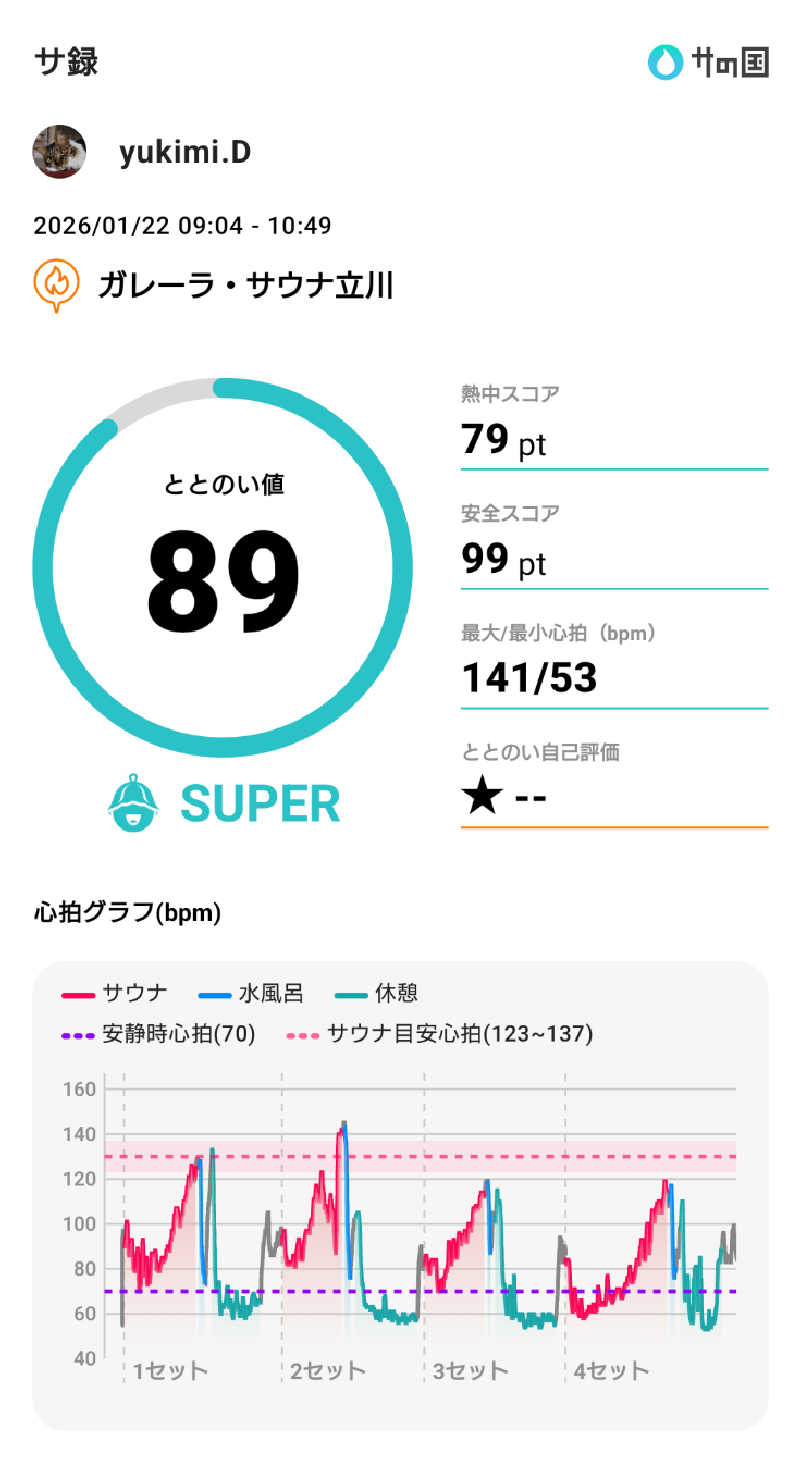This screenshot has height=1484, width=800.
Task: Tap the black star self-rating icon
Action: (x=482, y=797)
